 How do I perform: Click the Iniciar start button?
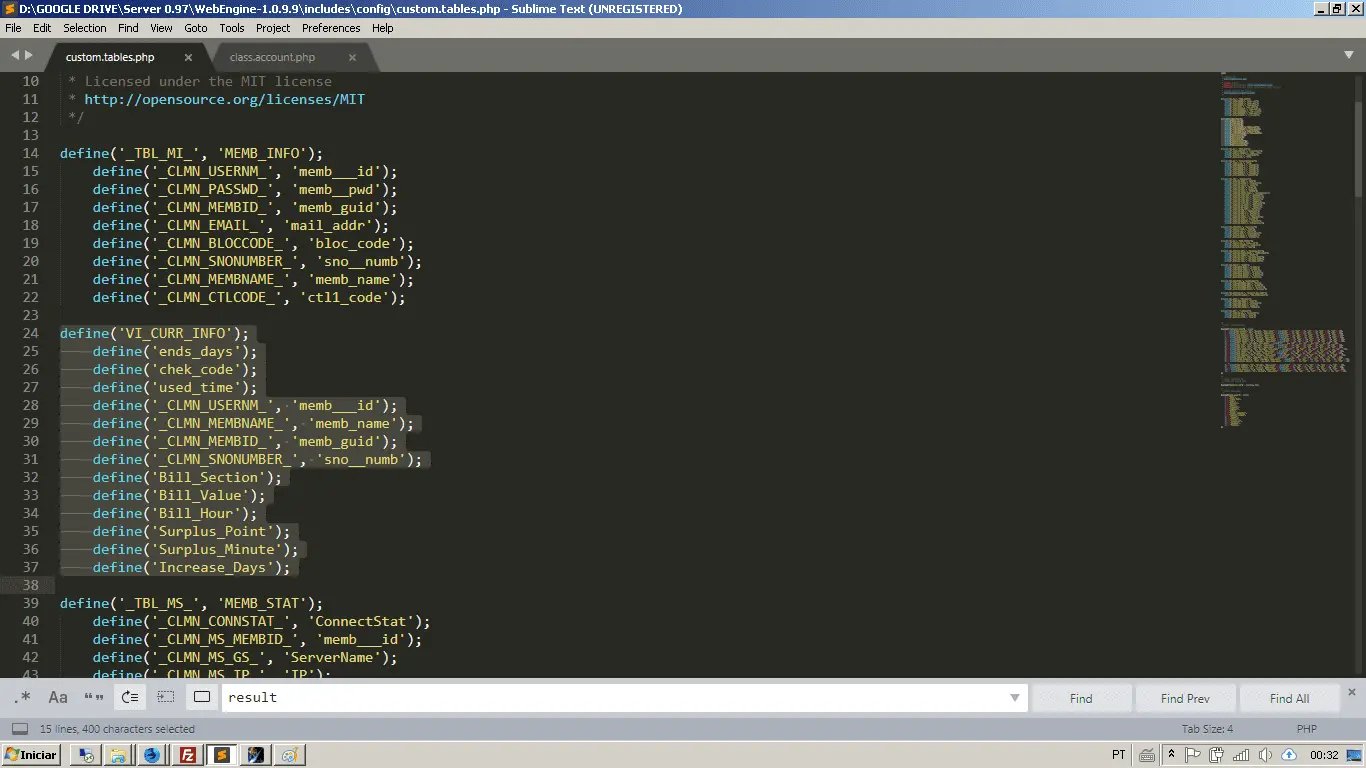click(x=31, y=755)
